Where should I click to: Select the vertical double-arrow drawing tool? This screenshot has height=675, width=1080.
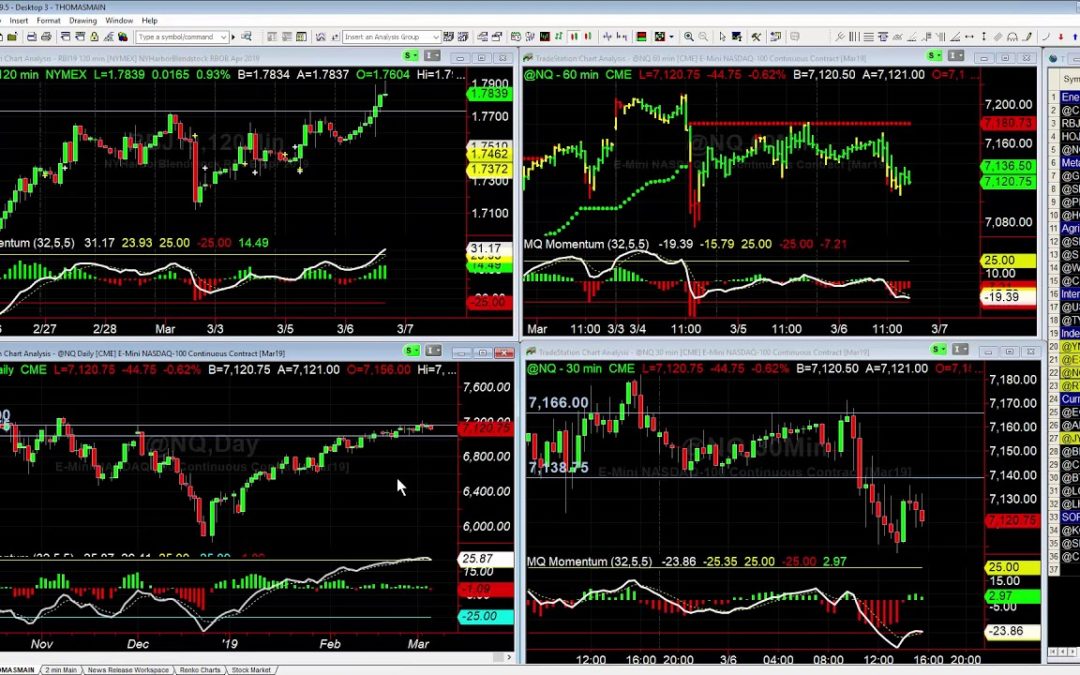984,37
